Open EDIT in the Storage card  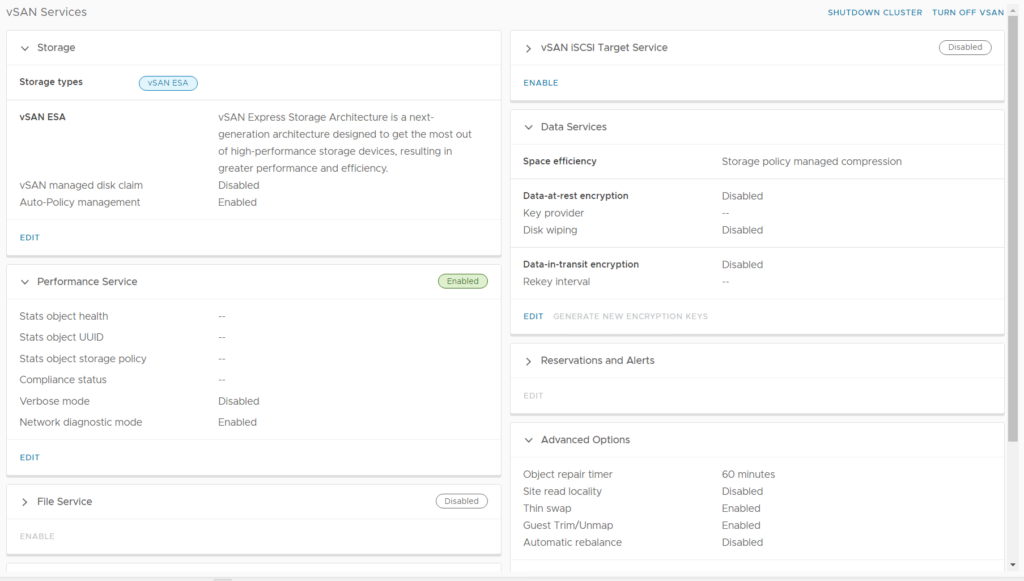[x=30, y=238]
